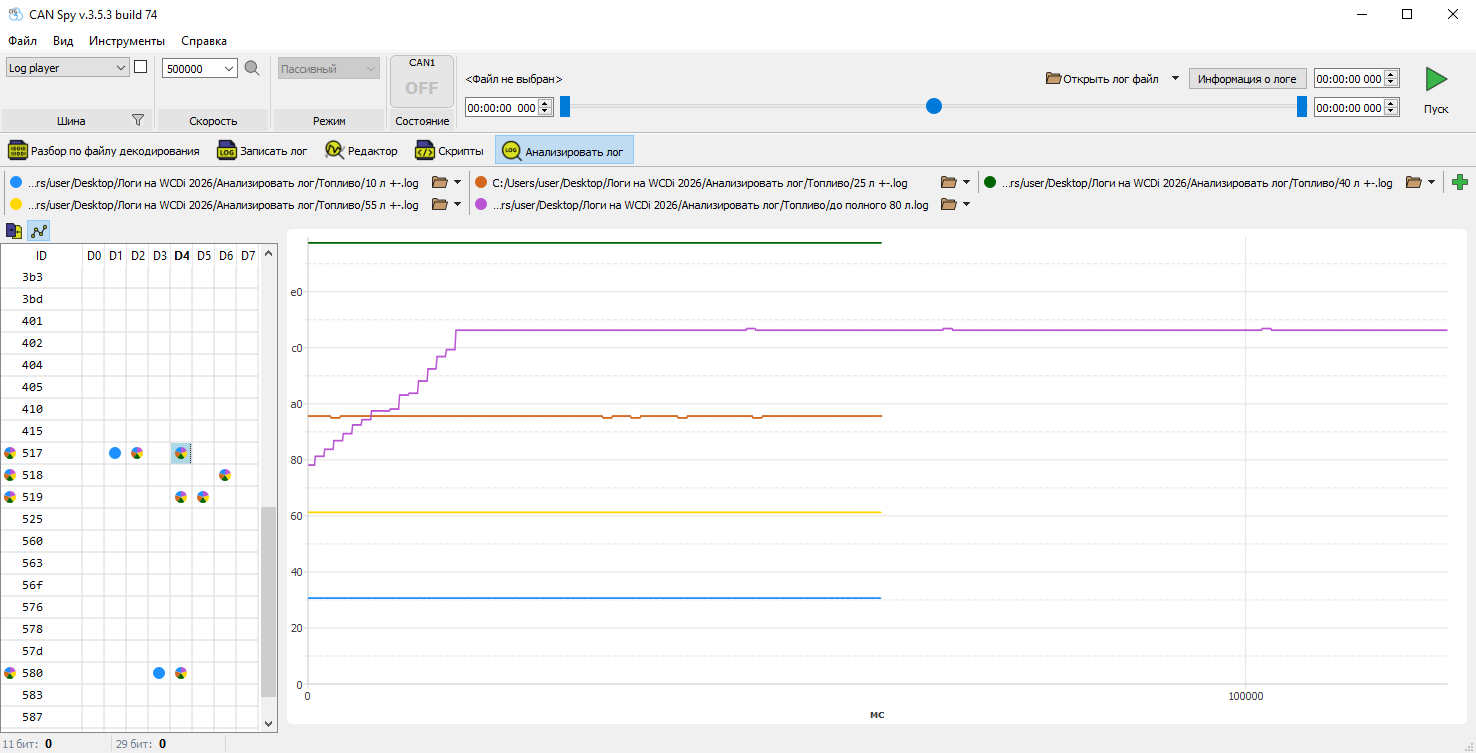This screenshot has width=1476, height=753.
Task: Click Открыть лог файл button
Action: coord(1103,78)
